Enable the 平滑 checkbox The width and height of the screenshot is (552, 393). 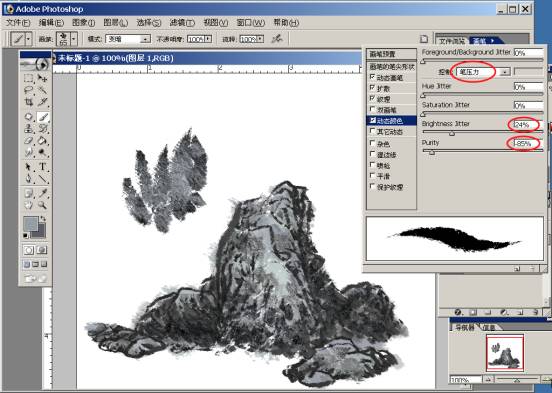(372, 175)
